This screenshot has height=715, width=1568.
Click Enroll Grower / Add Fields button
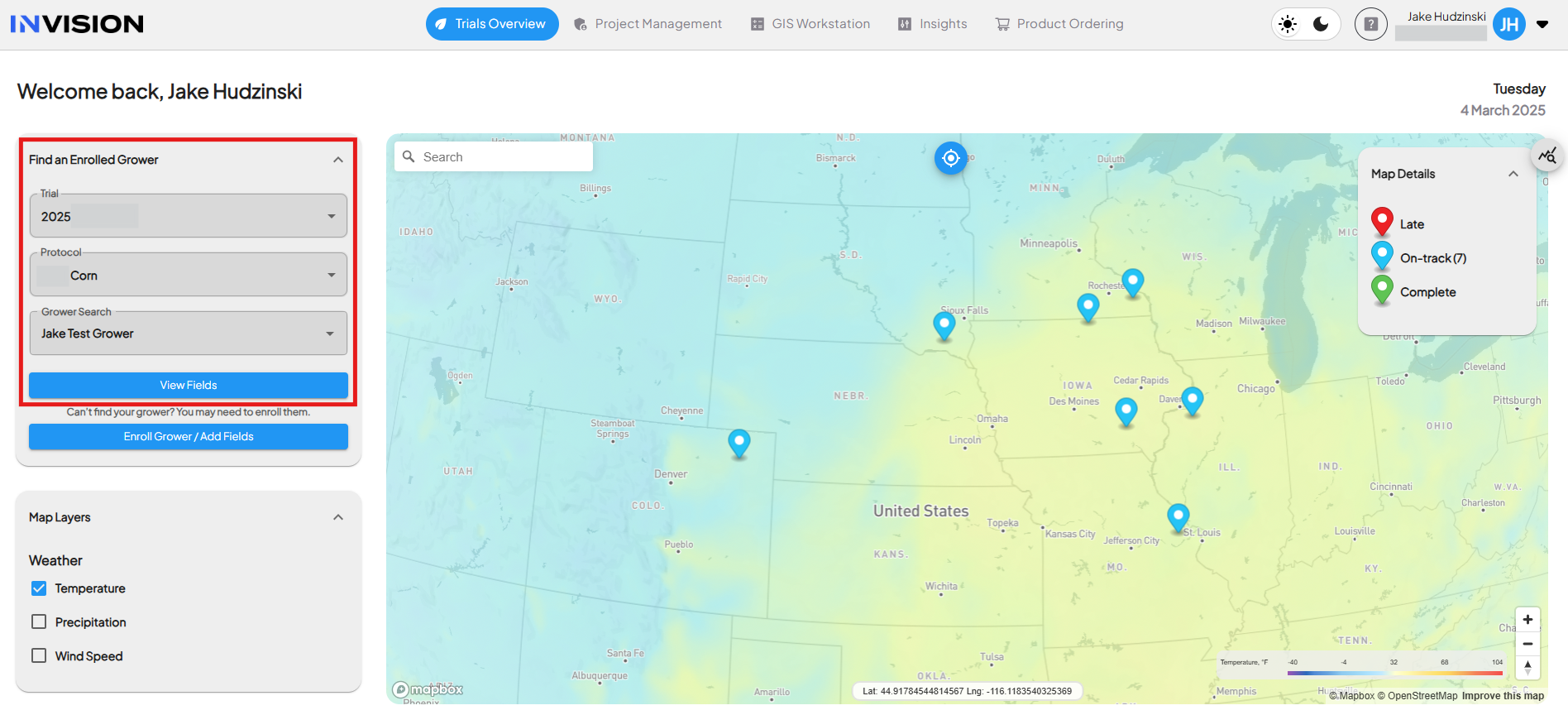[x=189, y=437]
